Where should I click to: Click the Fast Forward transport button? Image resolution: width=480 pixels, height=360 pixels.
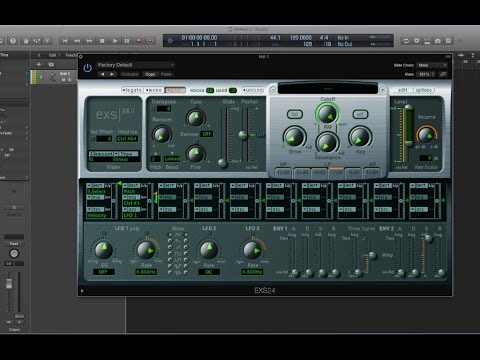coord(90,41)
